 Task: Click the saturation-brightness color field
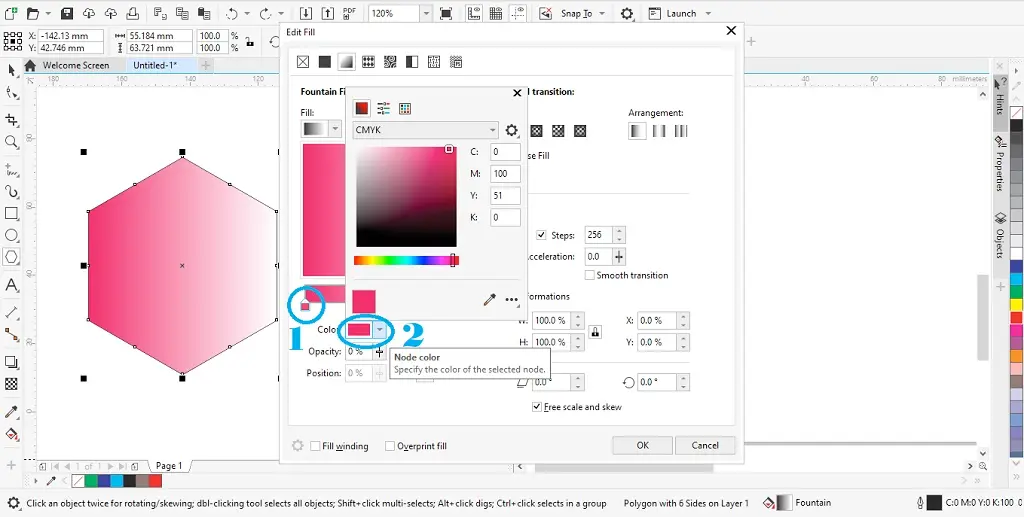[406, 196]
